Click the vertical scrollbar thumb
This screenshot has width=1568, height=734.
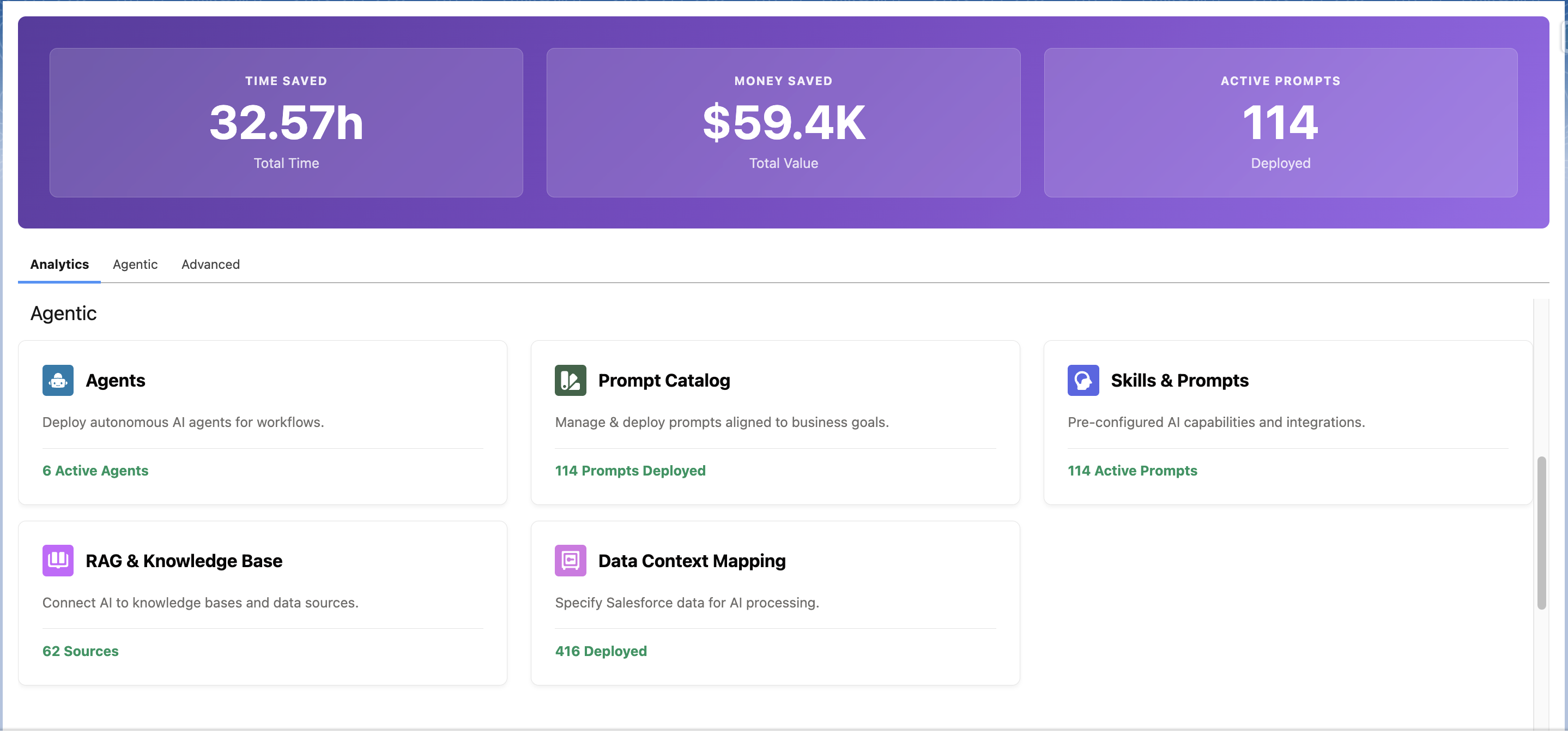[x=1541, y=533]
